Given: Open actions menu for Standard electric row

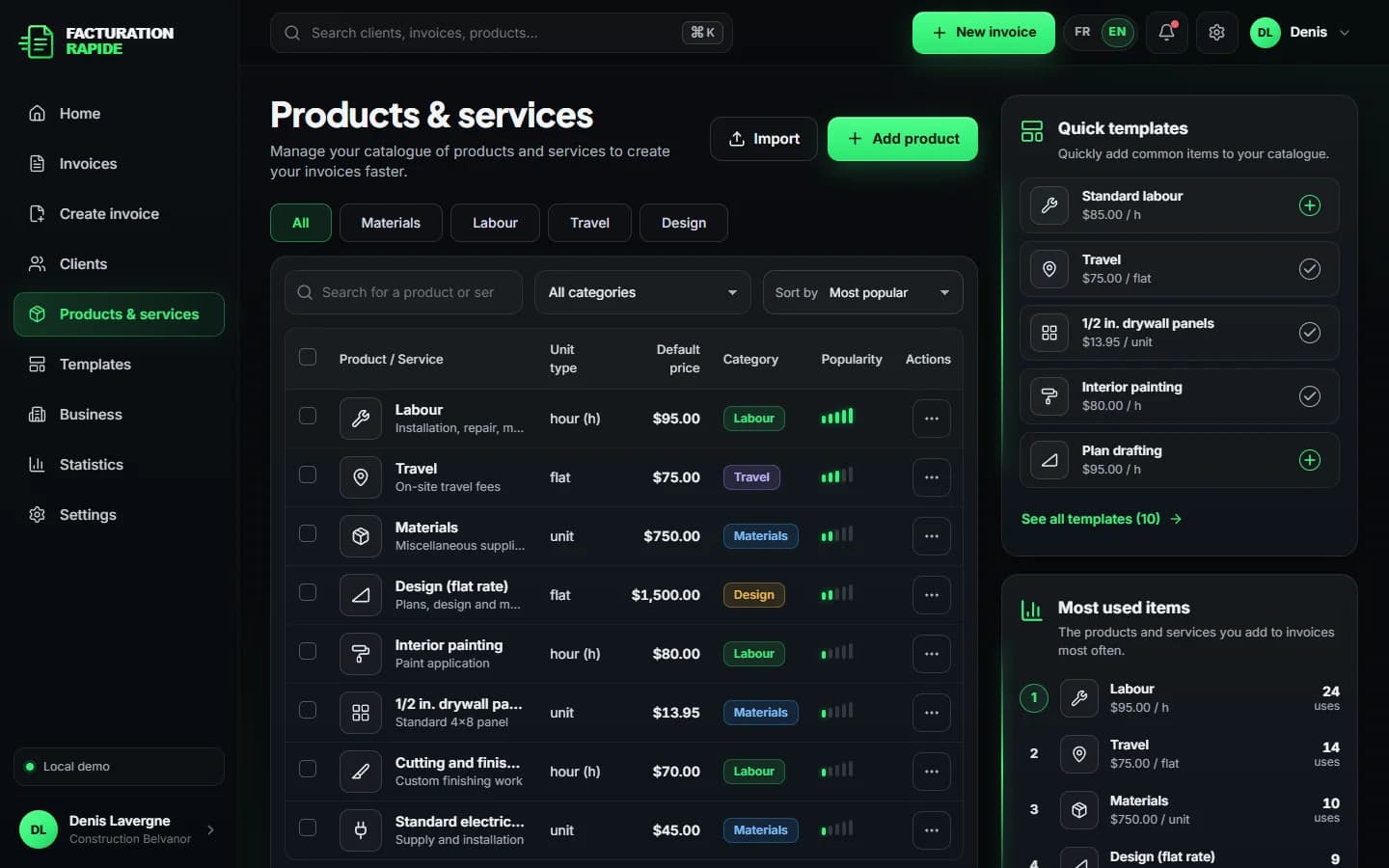Looking at the screenshot, I should pos(931,830).
